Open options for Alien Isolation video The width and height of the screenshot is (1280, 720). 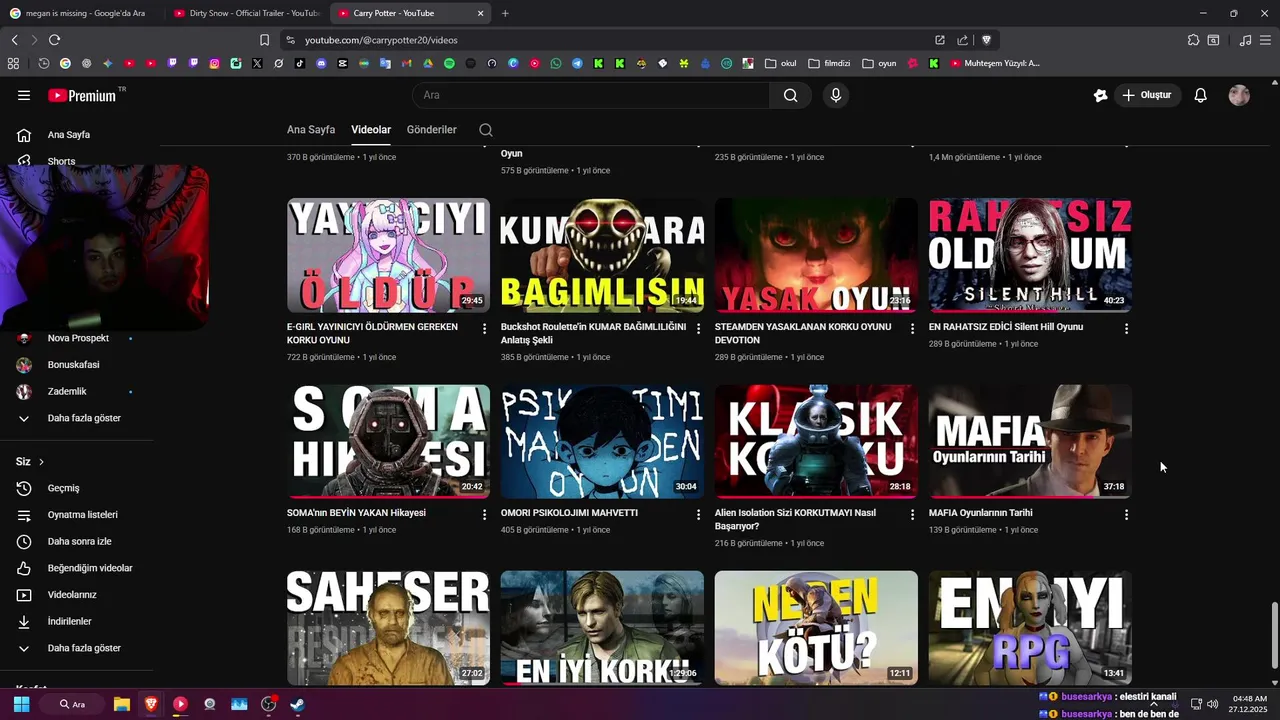912,514
